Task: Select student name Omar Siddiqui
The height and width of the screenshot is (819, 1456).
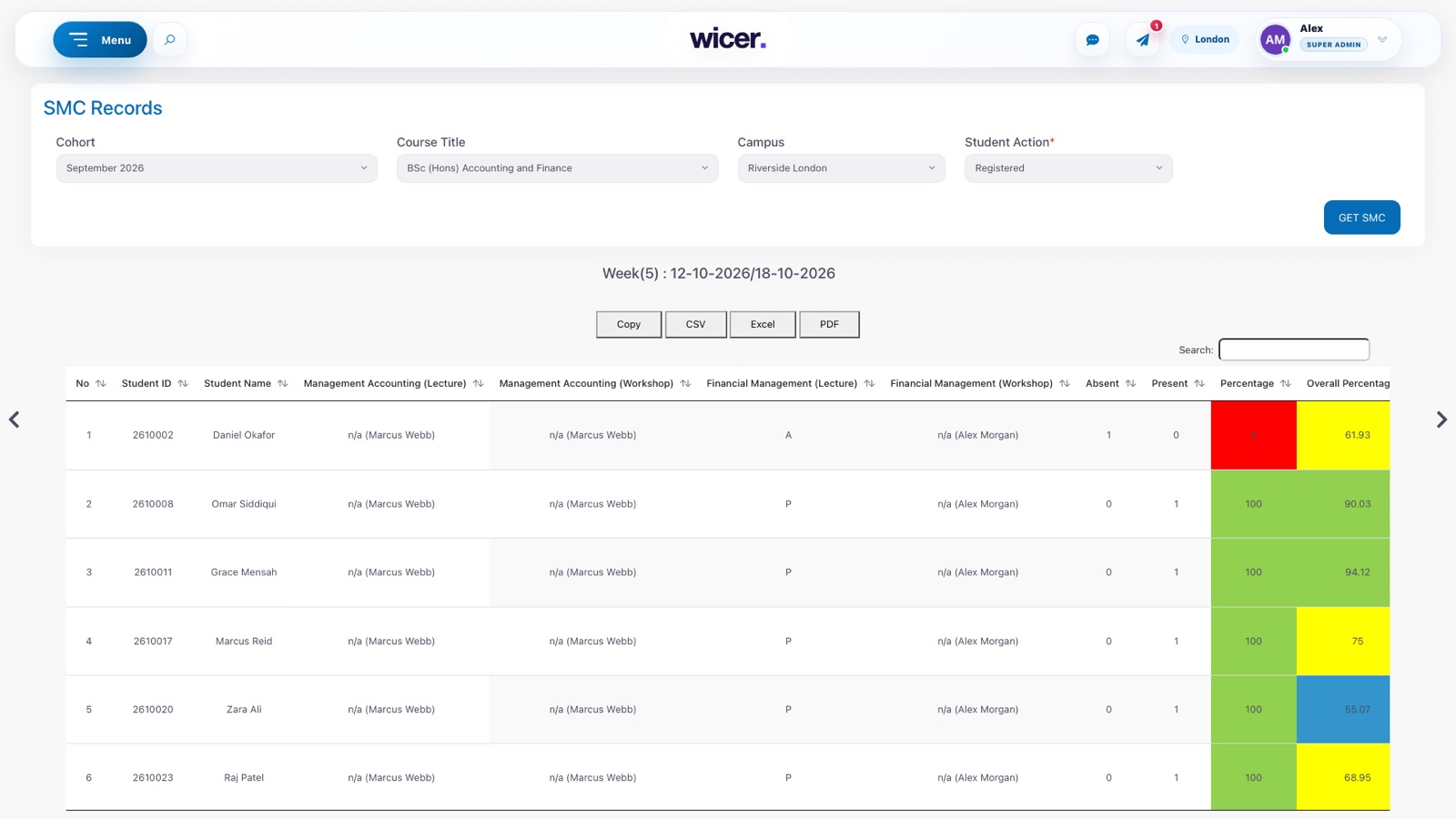Action: (244, 504)
